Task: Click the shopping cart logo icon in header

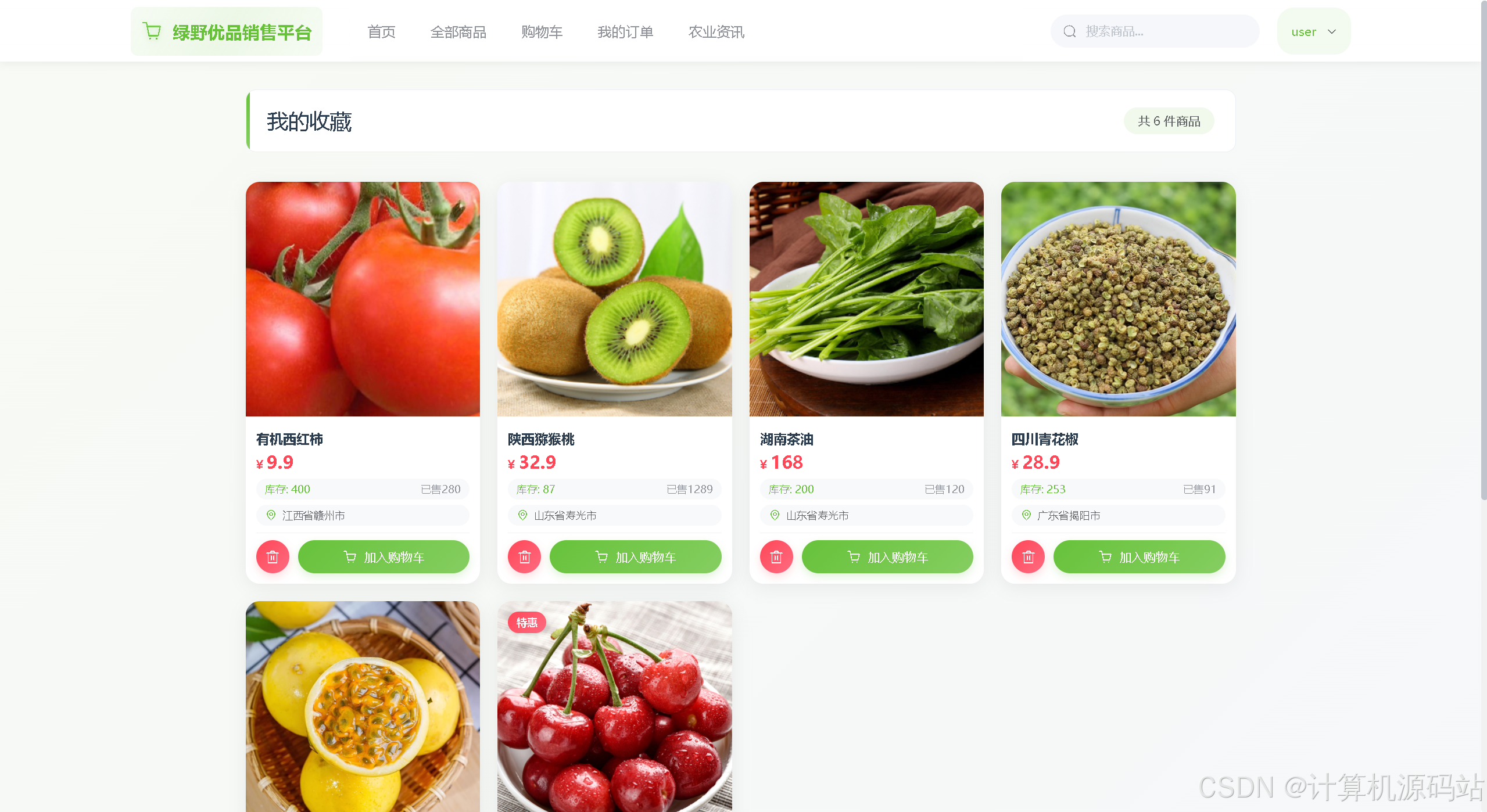Action: (152, 31)
